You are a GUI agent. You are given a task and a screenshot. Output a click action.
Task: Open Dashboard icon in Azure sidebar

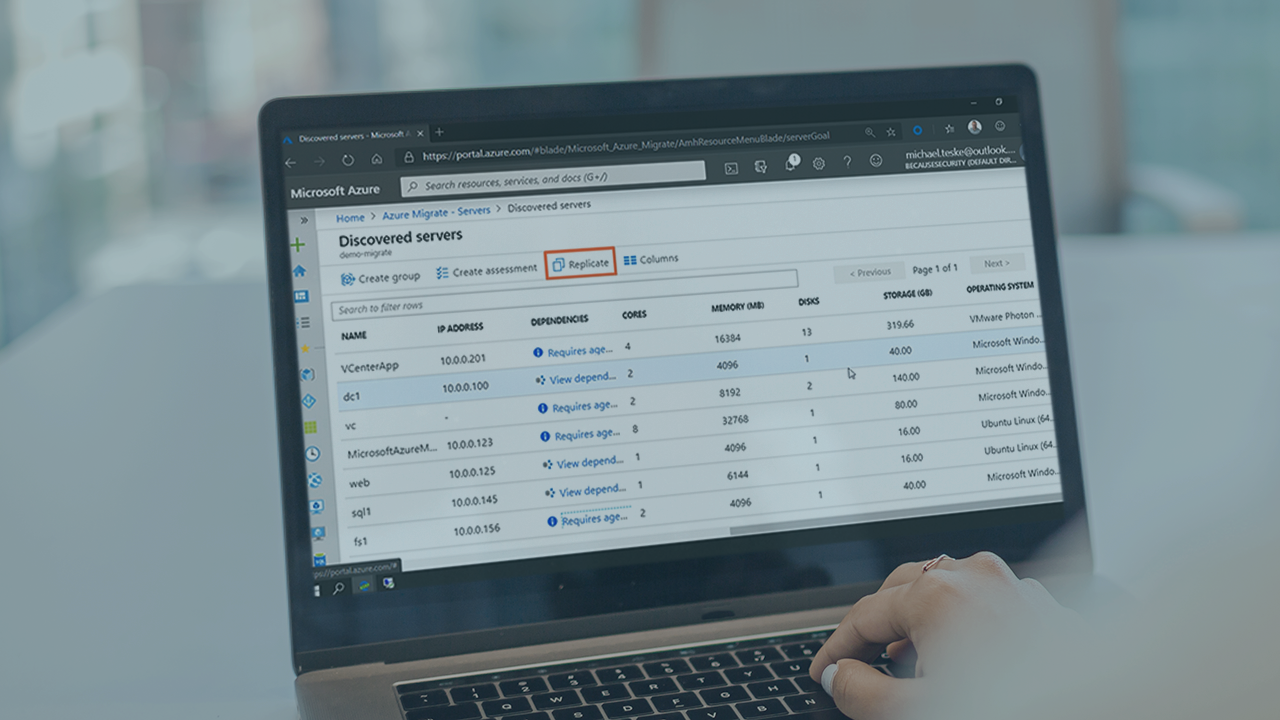coord(301,297)
